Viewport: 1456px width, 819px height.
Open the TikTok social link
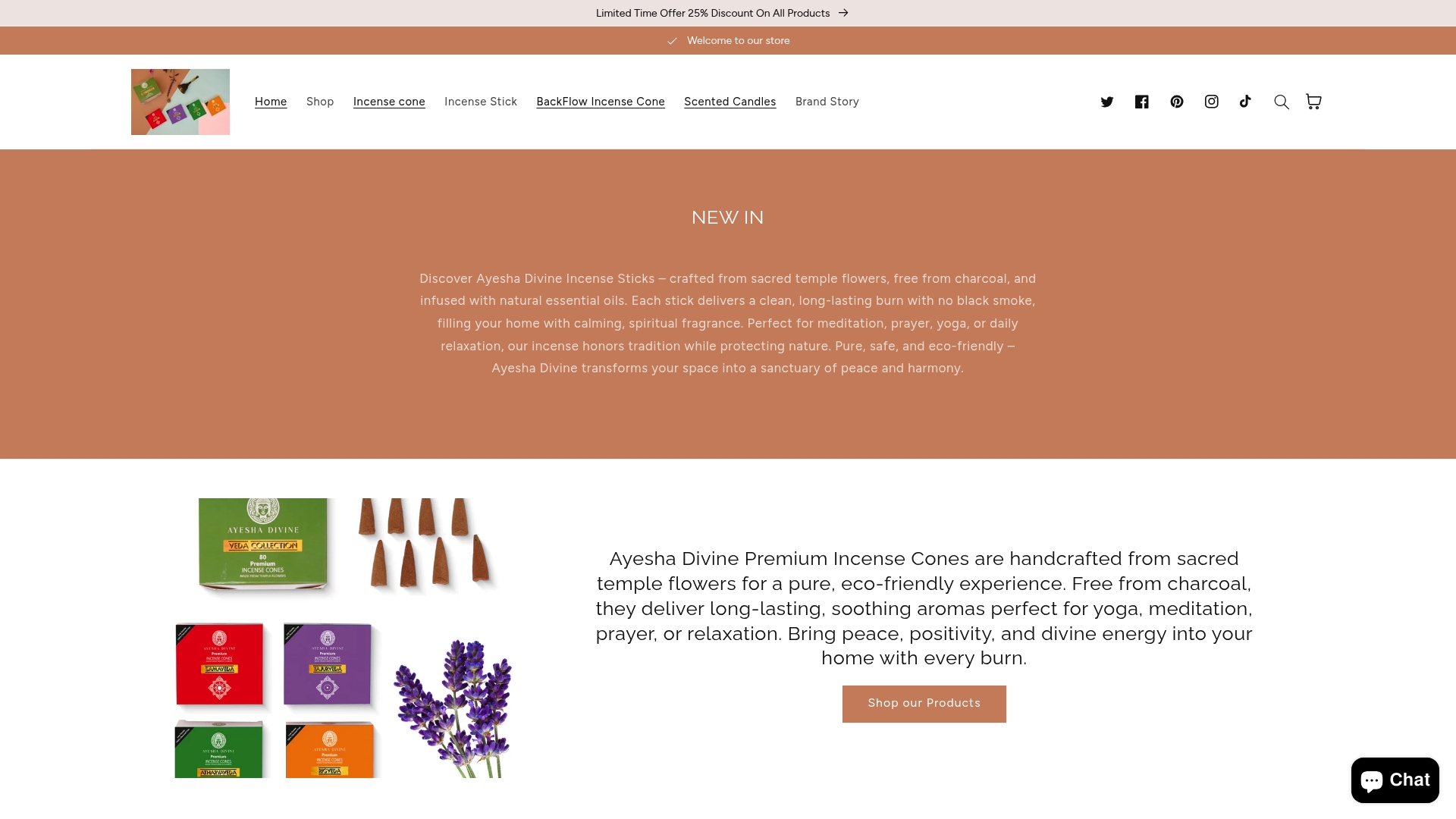[x=1245, y=102]
